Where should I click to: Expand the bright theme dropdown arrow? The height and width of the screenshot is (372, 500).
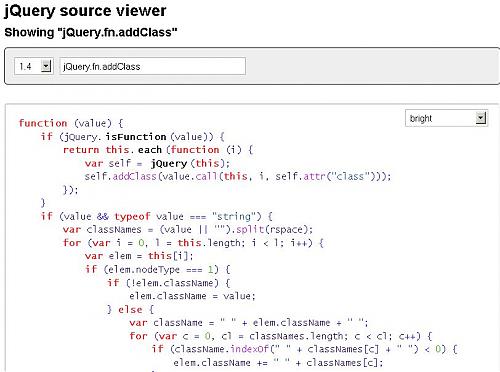480,118
